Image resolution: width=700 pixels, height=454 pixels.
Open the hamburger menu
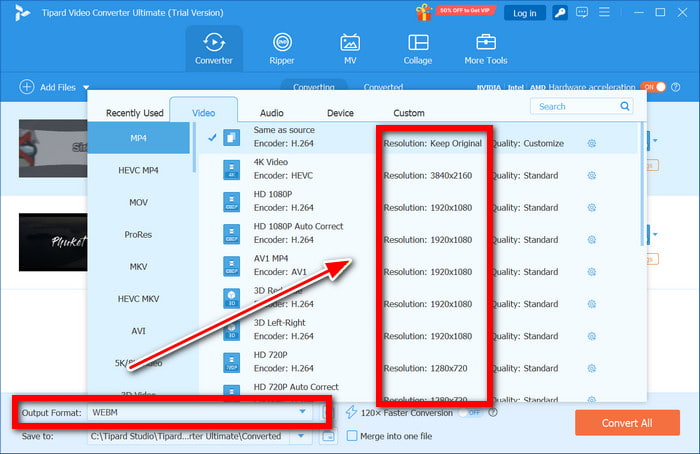[604, 12]
